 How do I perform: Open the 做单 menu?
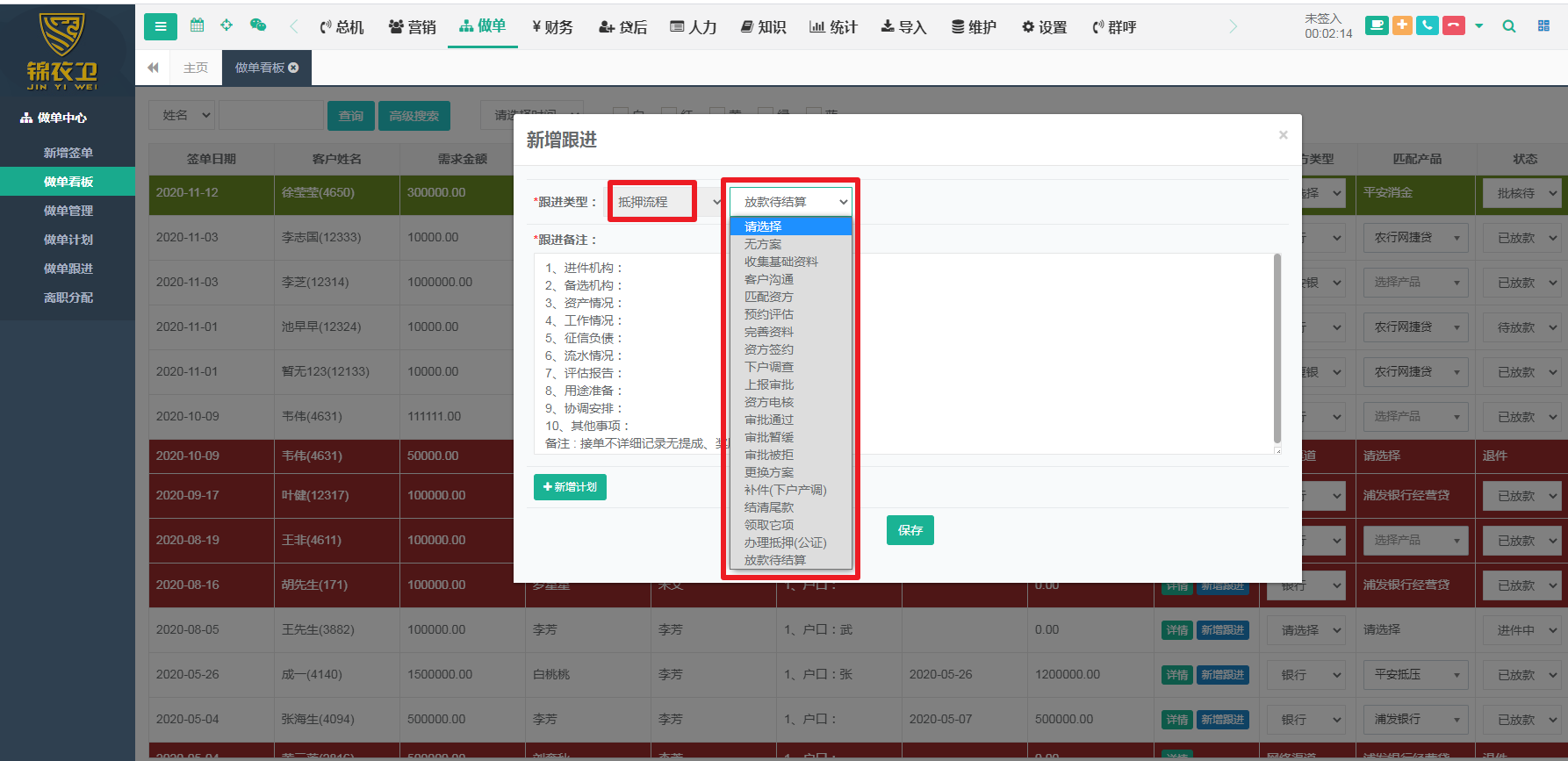click(x=483, y=27)
